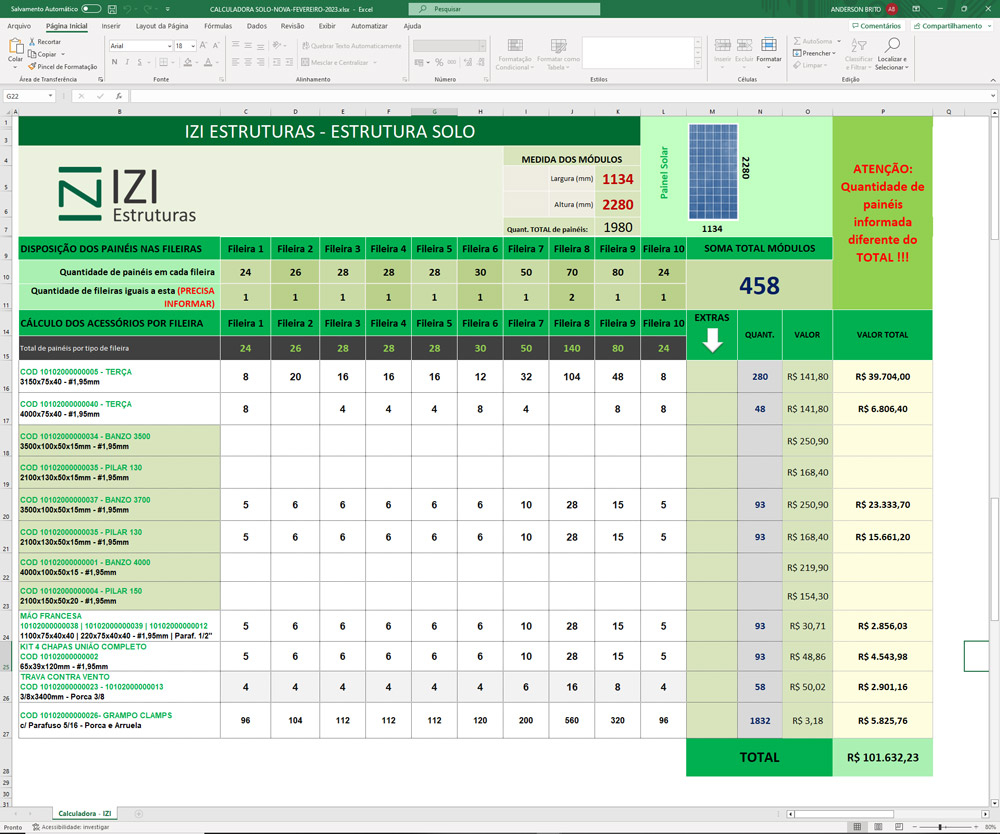Image resolution: width=1000 pixels, height=834 pixels.
Task: Click the Pesquisar search box
Action: click(504, 9)
